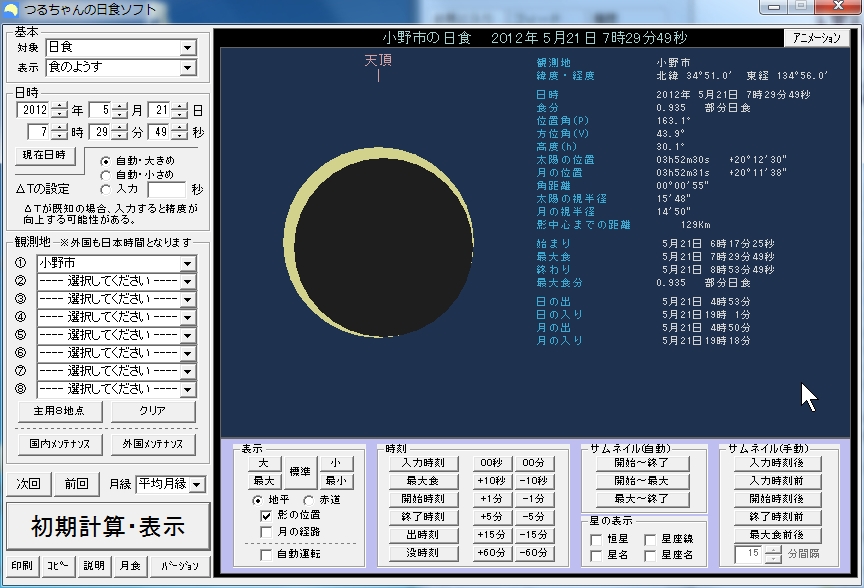Click the 最小 display size button
Image resolution: width=864 pixels, height=588 pixels.
[336, 481]
